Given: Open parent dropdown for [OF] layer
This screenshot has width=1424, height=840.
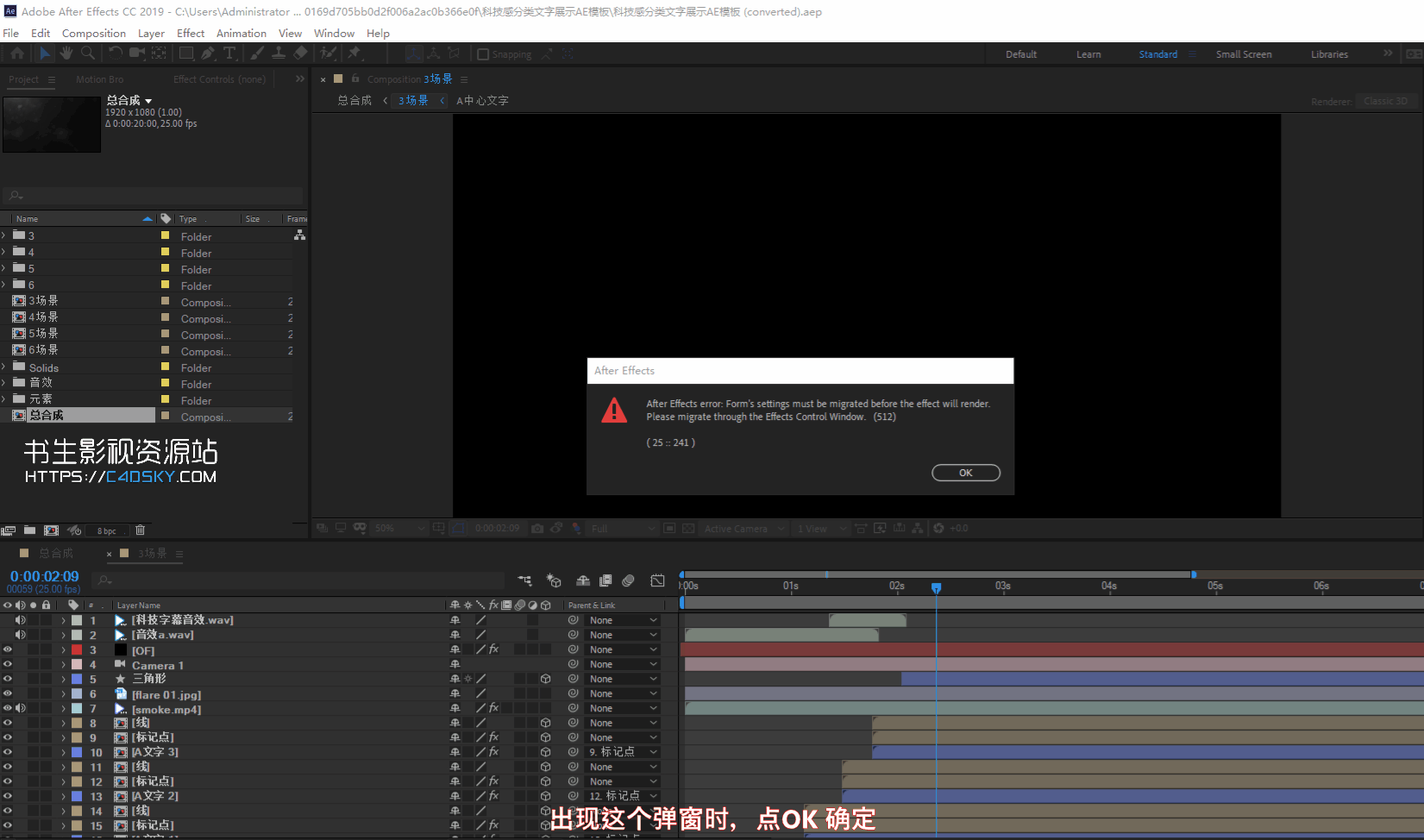Looking at the screenshot, I should tap(624, 650).
